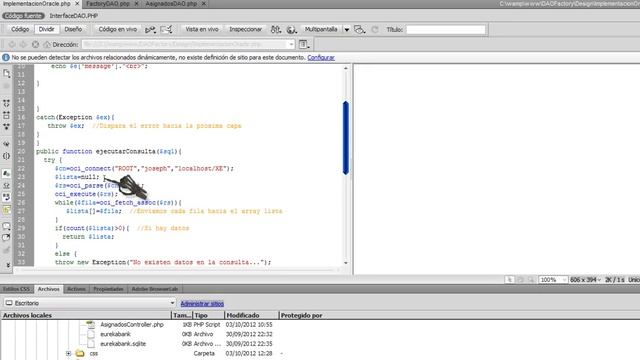Toggle the line numbers icon
The width and height of the screenshot is (640, 360).
[7, 173]
